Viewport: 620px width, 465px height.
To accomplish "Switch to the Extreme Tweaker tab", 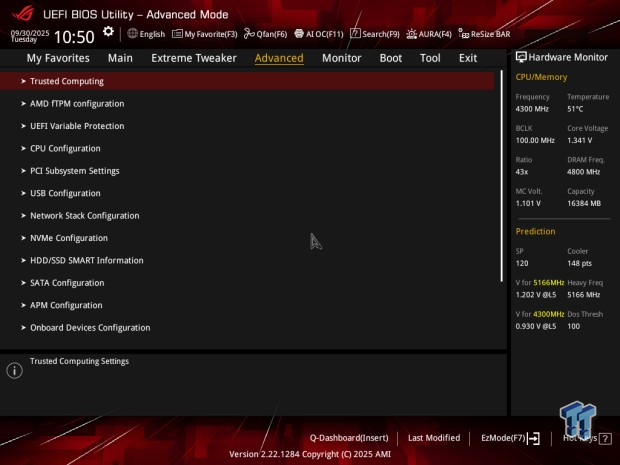I will coord(194,58).
